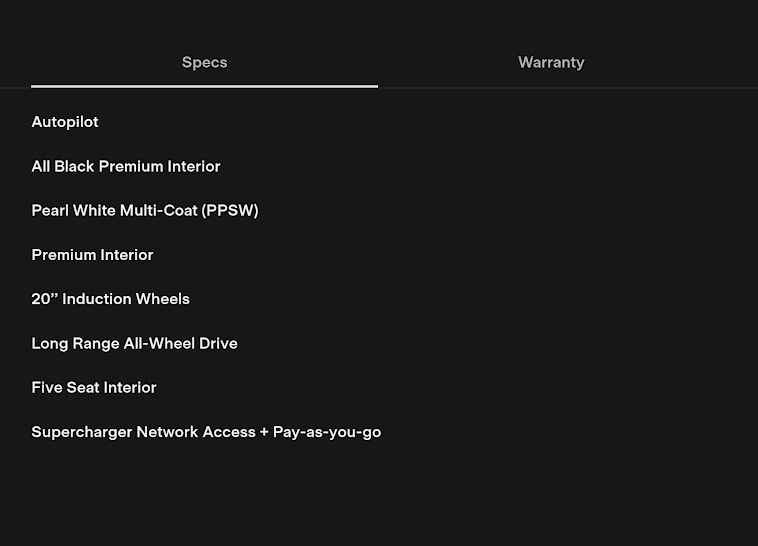Select All Black Premium Interior entry

(x=126, y=166)
